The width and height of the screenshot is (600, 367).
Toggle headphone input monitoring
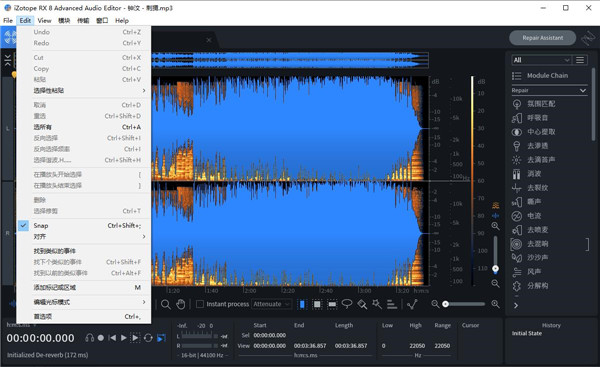(x=90, y=338)
